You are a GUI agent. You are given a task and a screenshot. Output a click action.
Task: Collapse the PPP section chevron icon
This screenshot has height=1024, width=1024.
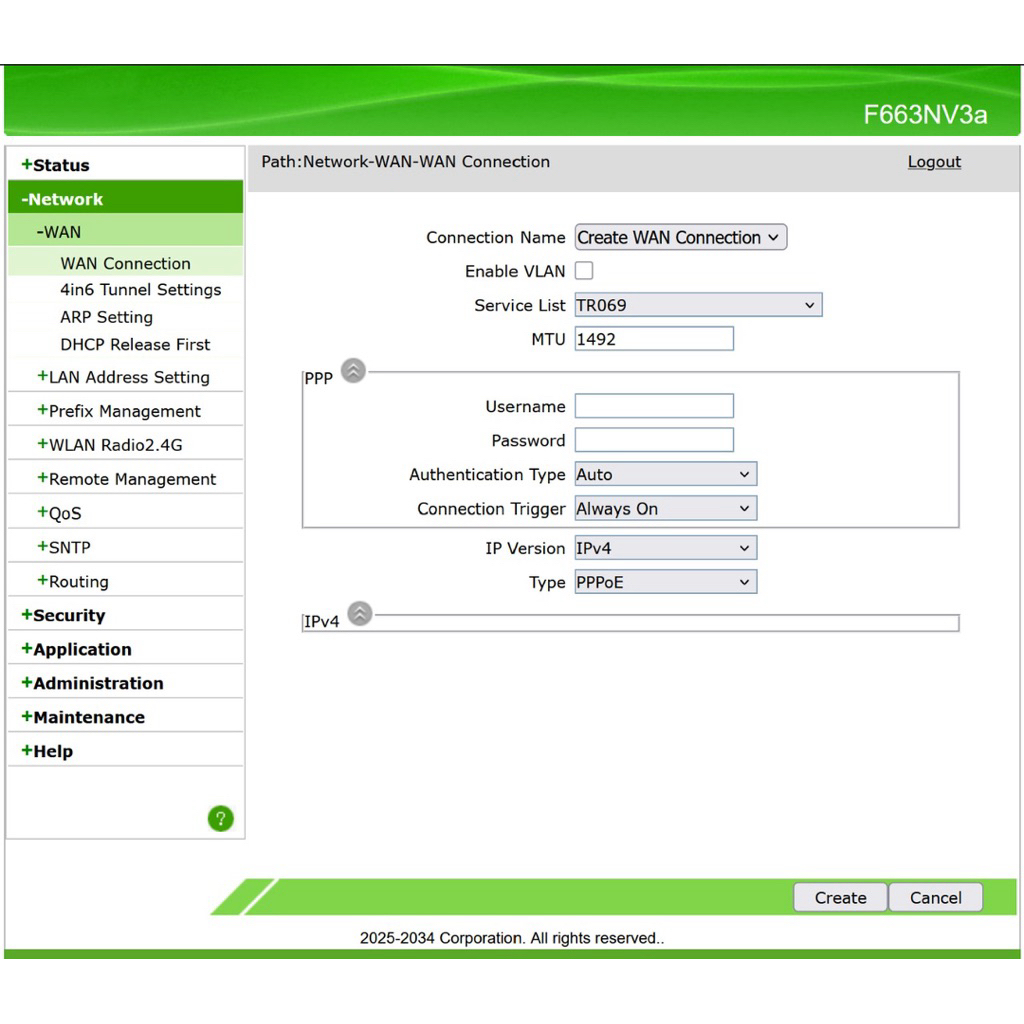[353, 371]
